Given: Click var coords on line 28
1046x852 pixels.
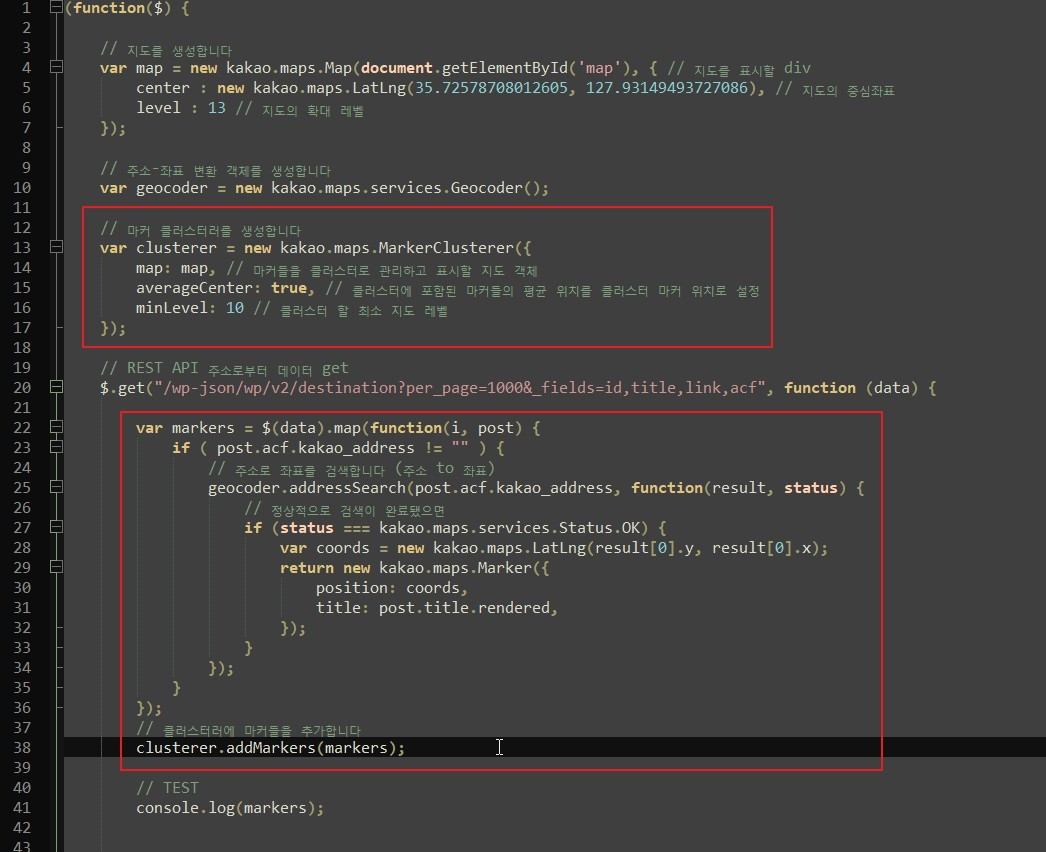Looking at the screenshot, I should click(324, 548).
